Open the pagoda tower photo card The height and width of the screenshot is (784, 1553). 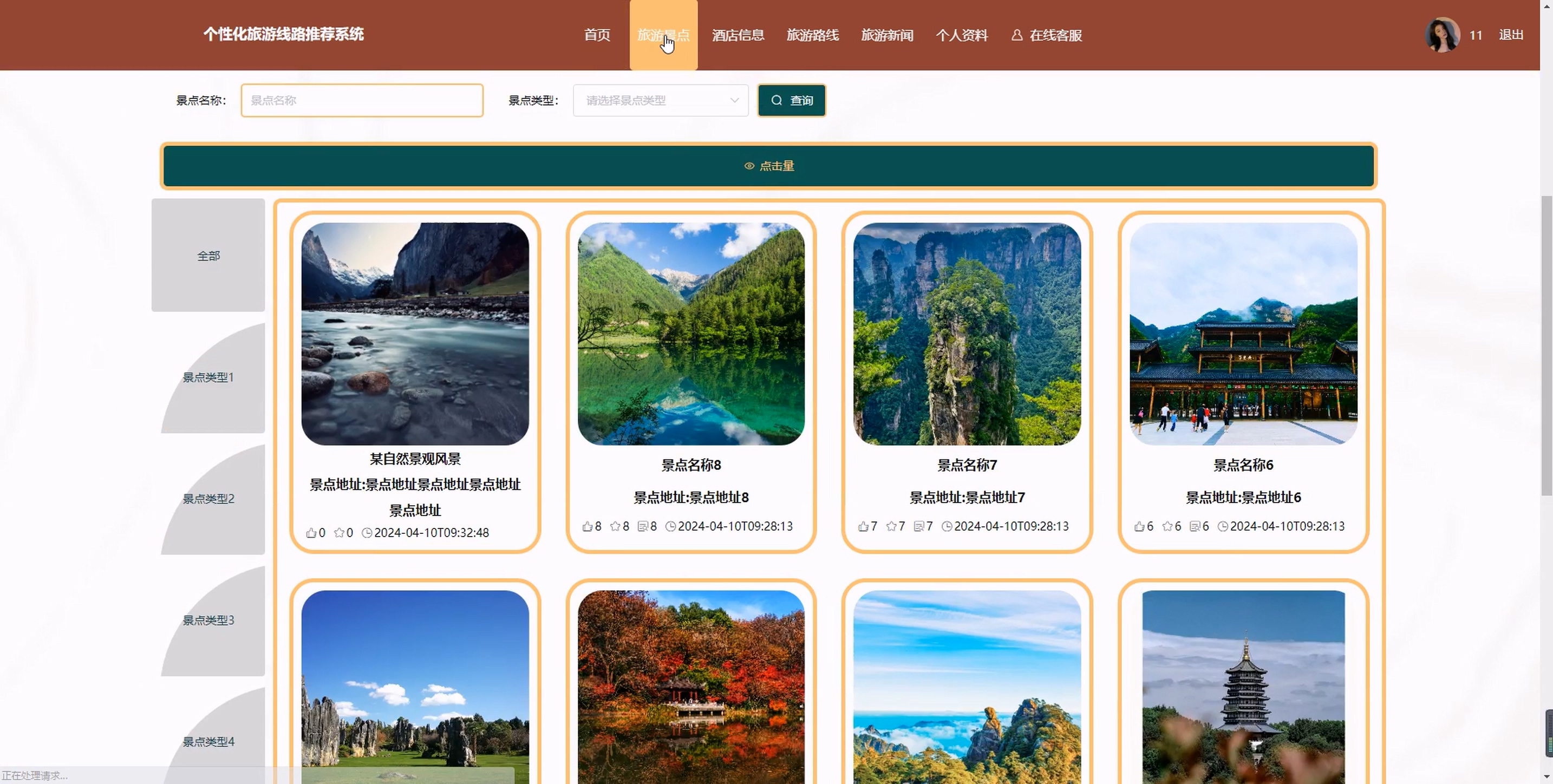click(1243, 687)
